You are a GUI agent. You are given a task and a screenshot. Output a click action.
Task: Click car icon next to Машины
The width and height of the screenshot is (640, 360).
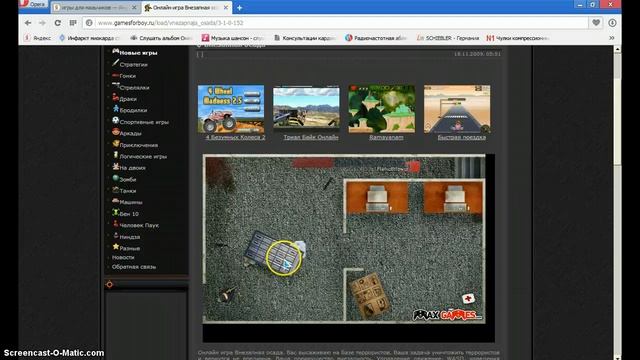click(x=116, y=201)
